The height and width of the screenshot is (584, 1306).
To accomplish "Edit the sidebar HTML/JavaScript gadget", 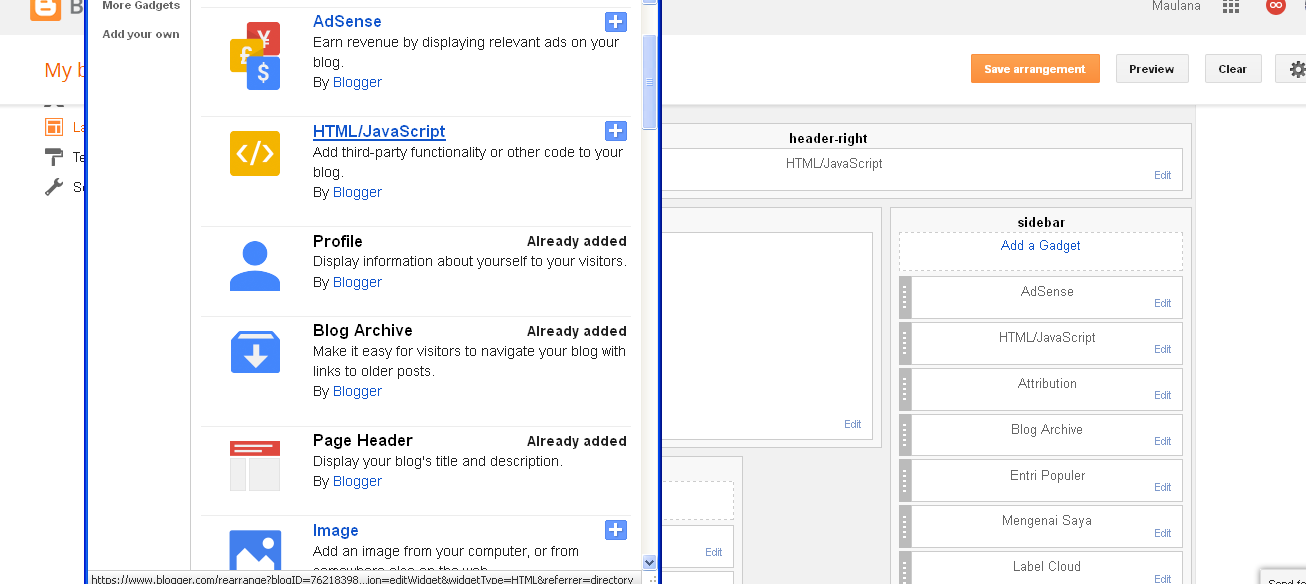I will tap(1162, 349).
